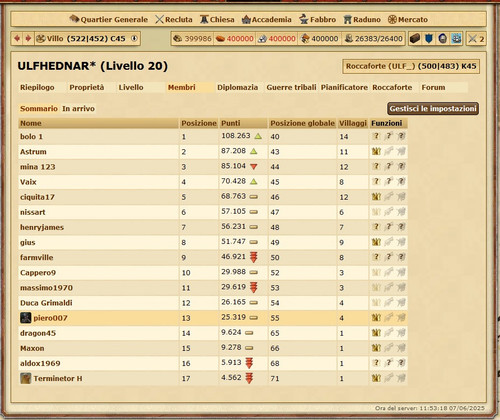The image size is (500, 420).
Task: Open the tribe Forum tab
Action: pyautogui.click(x=433, y=87)
